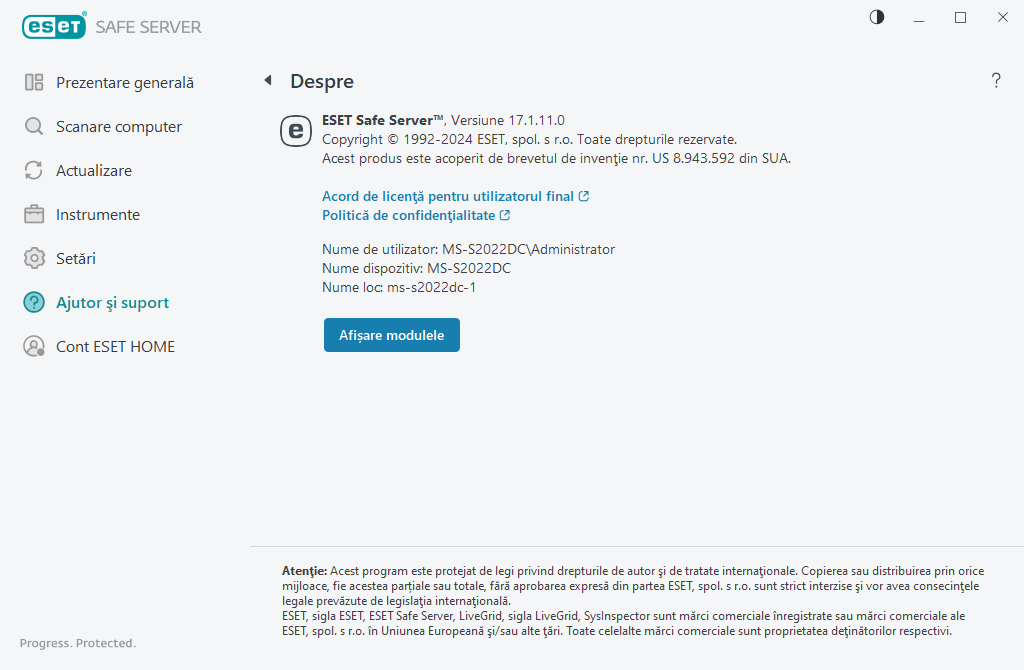Click the Despre page title

click(x=322, y=81)
